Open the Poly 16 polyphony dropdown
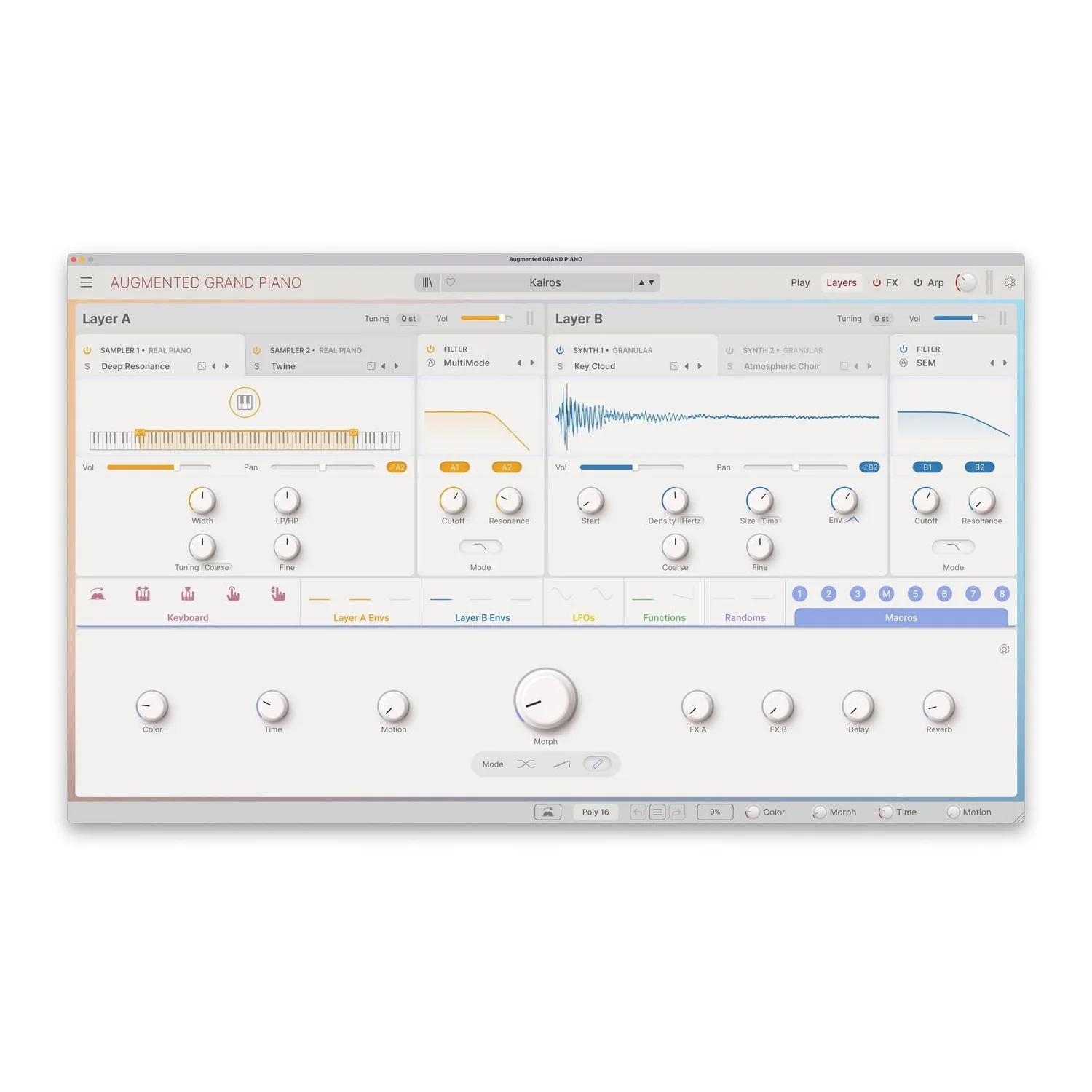This screenshot has height=1092, width=1092. click(596, 812)
